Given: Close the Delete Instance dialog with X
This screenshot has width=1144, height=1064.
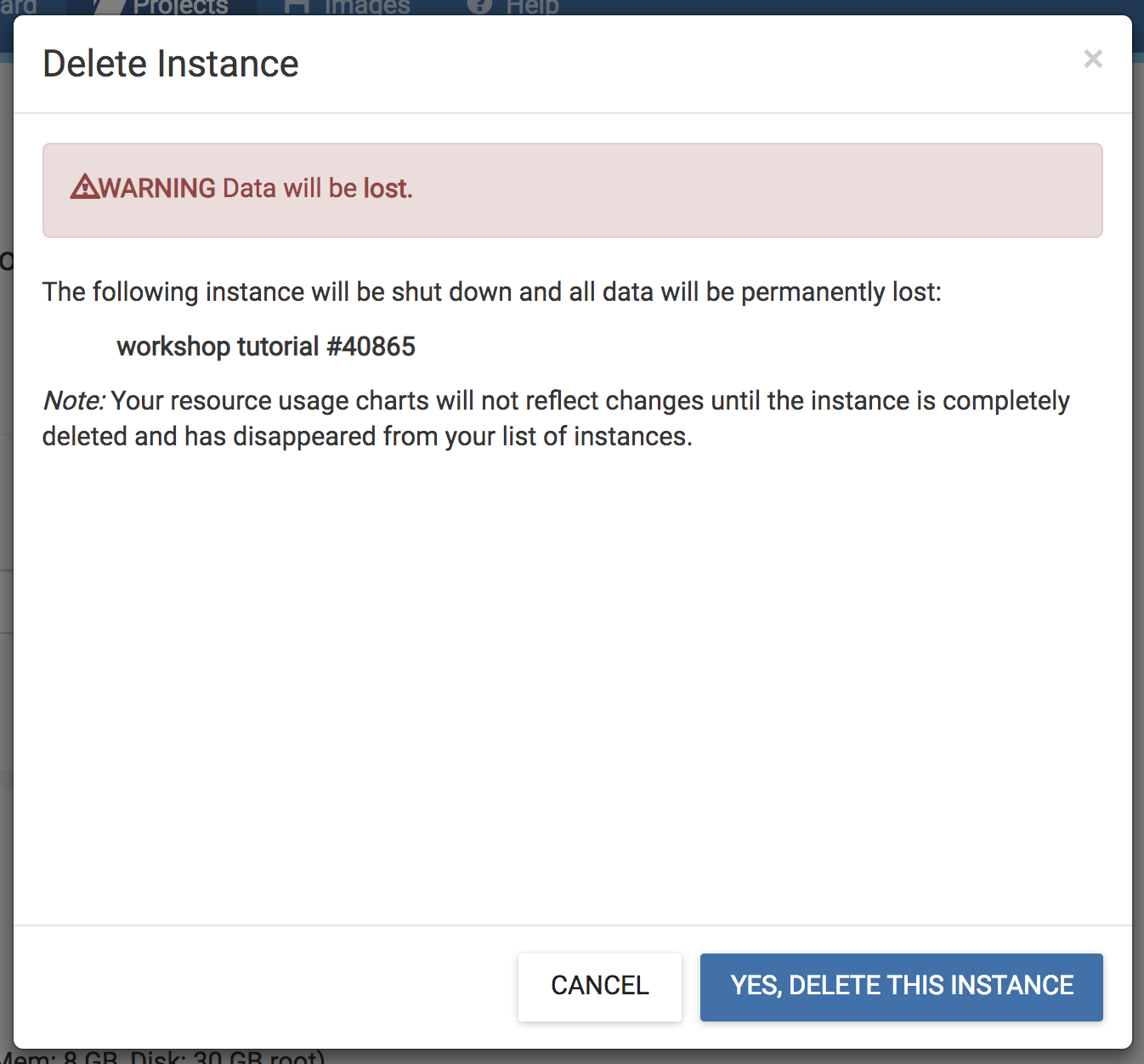Looking at the screenshot, I should (x=1093, y=59).
